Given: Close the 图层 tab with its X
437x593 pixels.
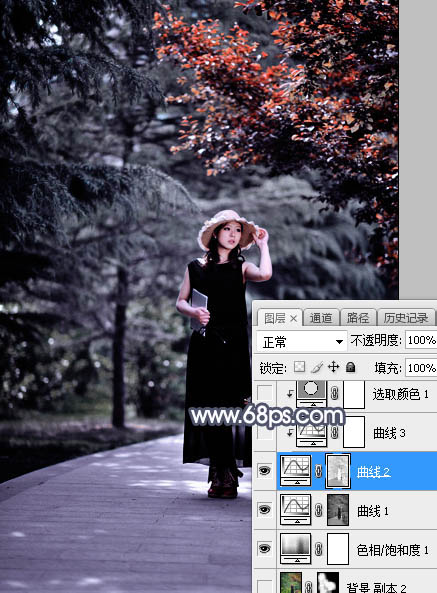Looking at the screenshot, I should pos(293,319).
